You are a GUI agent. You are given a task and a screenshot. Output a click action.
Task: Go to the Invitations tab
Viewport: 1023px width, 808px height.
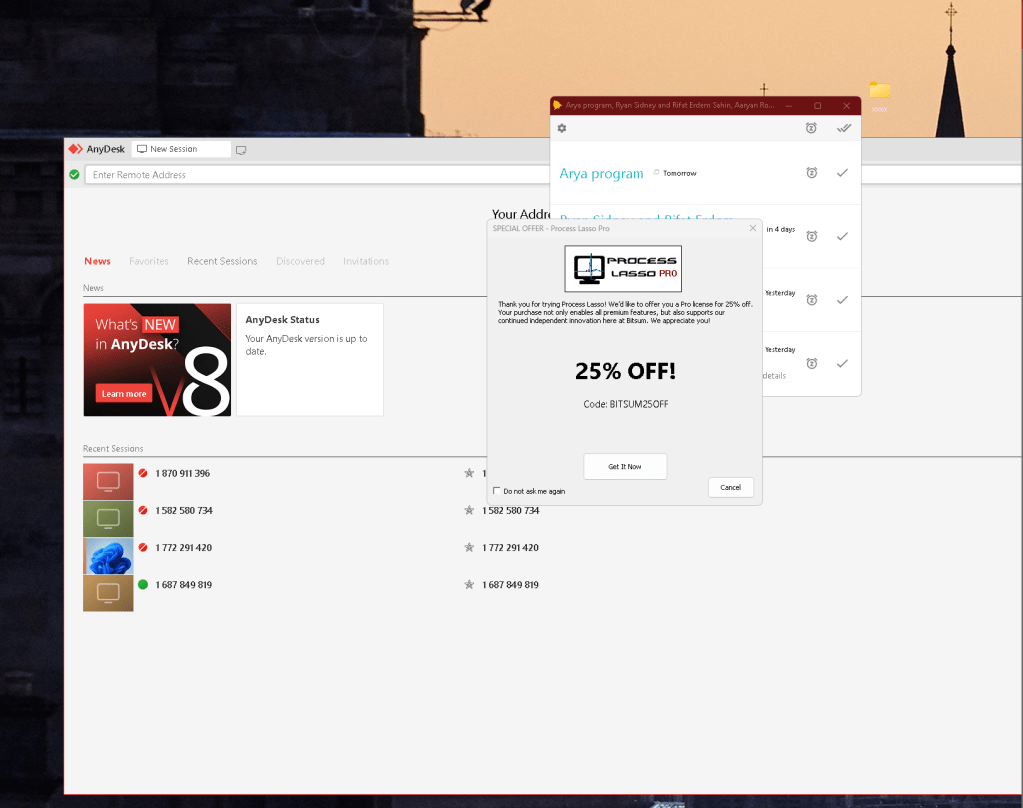[366, 261]
